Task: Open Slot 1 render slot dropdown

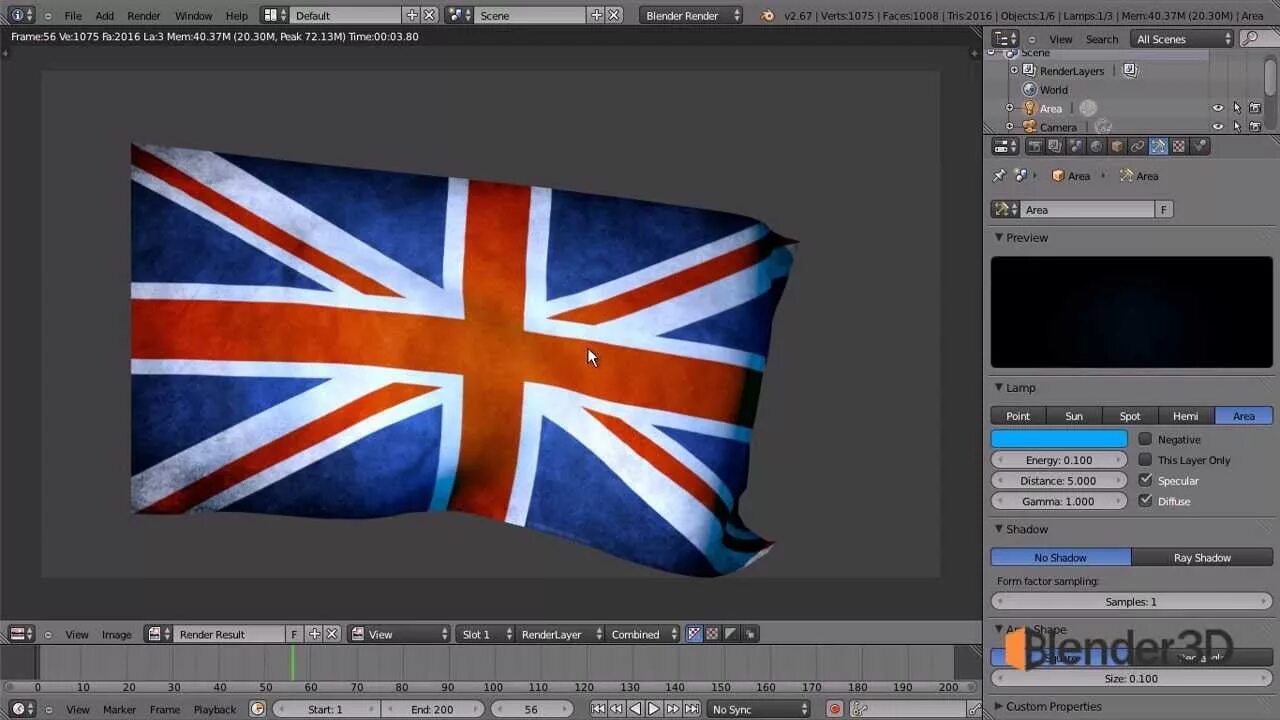Action: tap(485, 634)
